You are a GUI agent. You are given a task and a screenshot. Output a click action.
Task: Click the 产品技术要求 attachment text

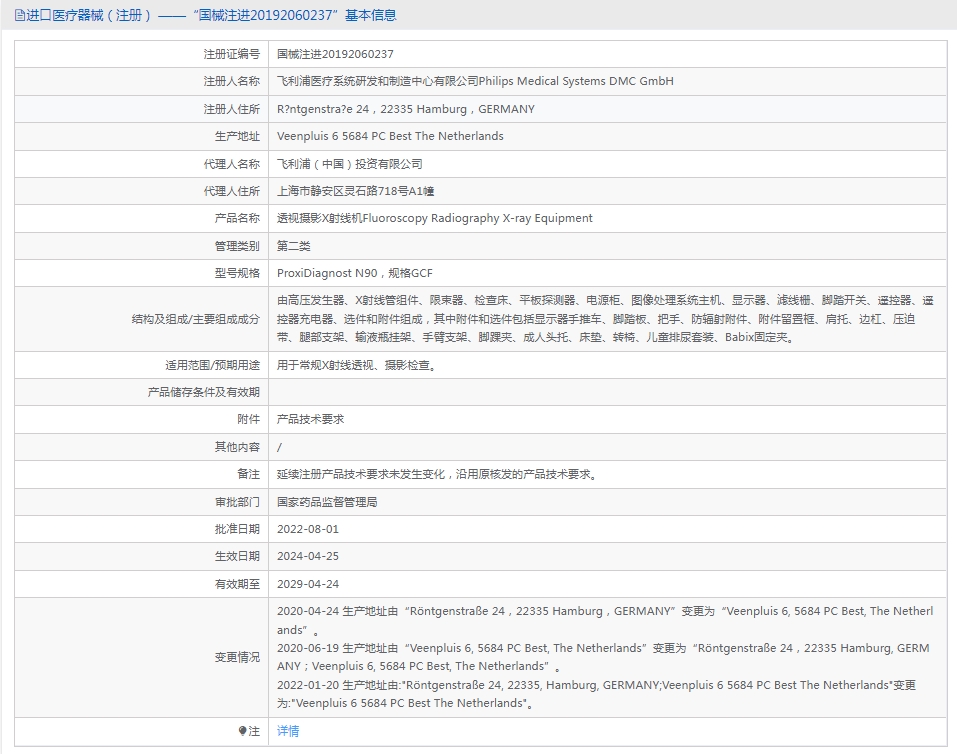click(311, 419)
